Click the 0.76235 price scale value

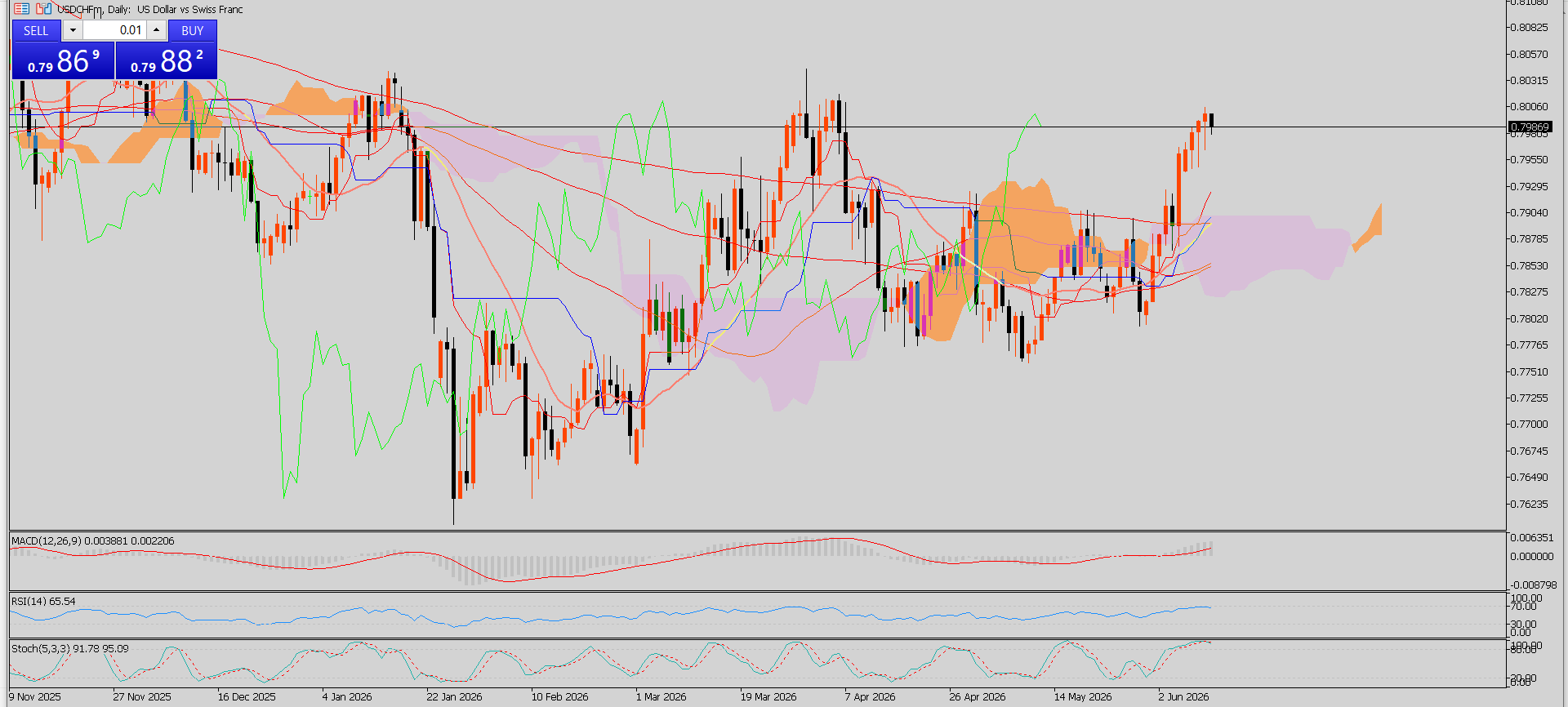pyautogui.click(x=1528, y=504)
